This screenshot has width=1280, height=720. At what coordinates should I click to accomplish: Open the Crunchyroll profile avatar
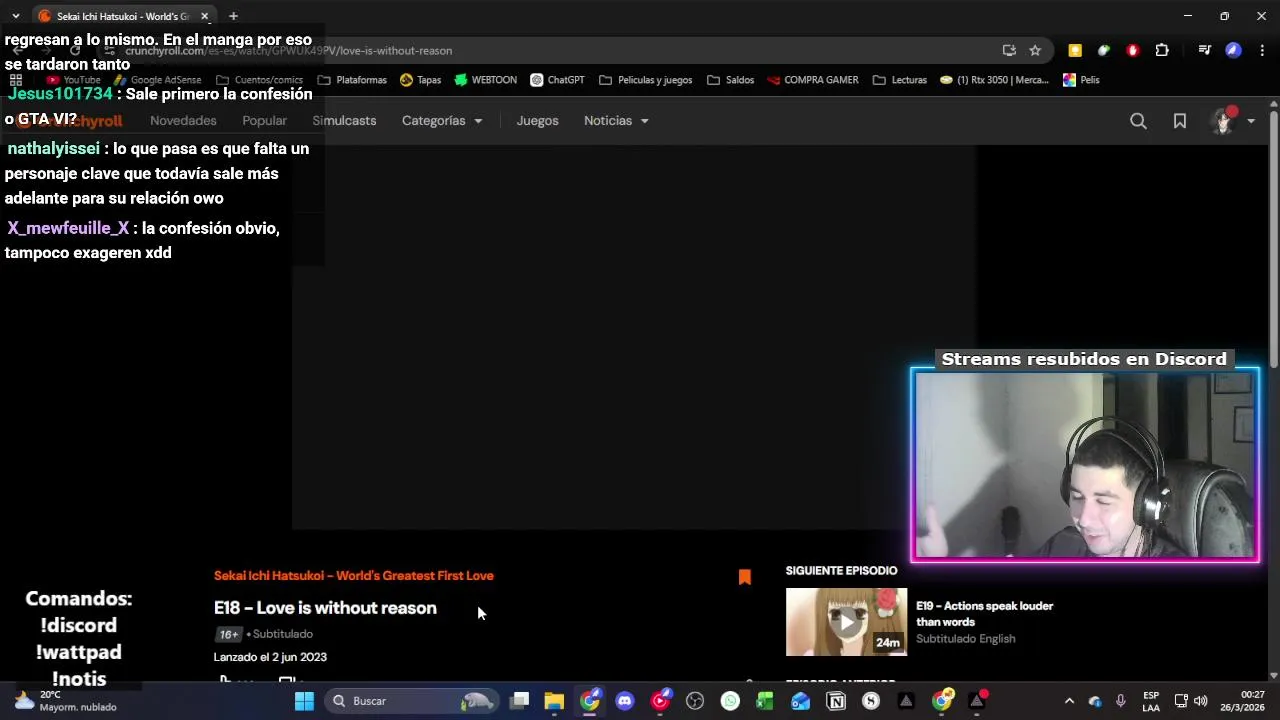(x=1224, y=121)
